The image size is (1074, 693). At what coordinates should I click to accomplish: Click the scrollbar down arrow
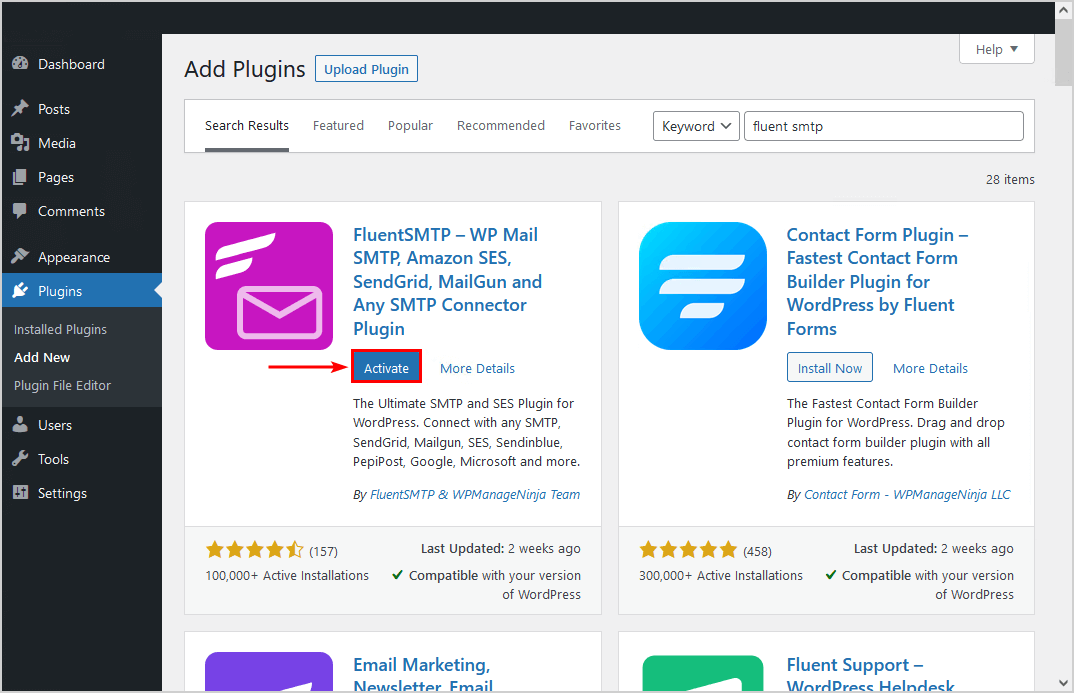click(x=1064, y=683)
